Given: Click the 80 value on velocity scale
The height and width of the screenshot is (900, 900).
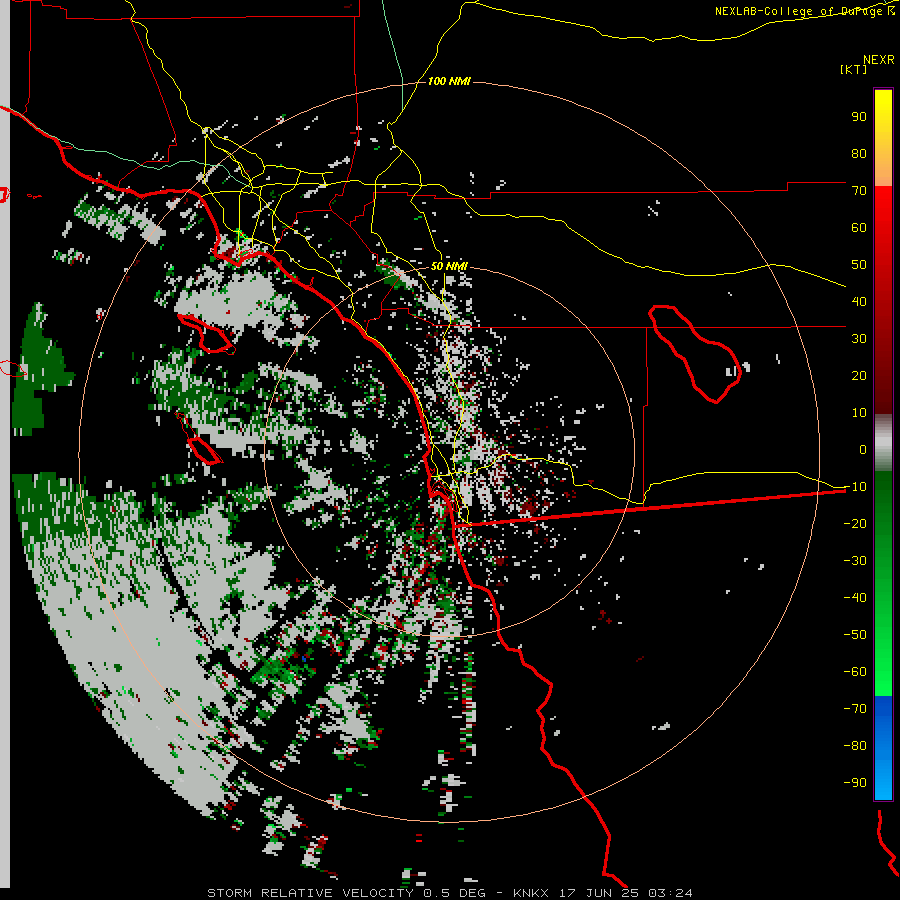Looking at the screenshot, I should 859,153.
